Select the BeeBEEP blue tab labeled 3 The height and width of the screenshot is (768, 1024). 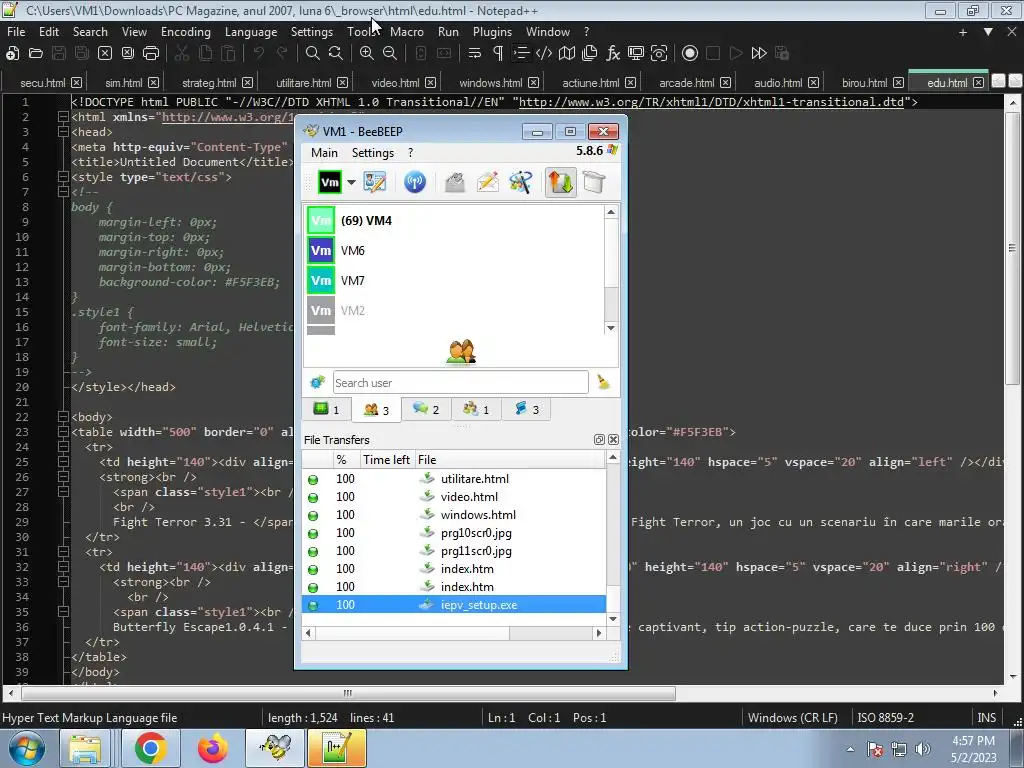coord(526,409)
